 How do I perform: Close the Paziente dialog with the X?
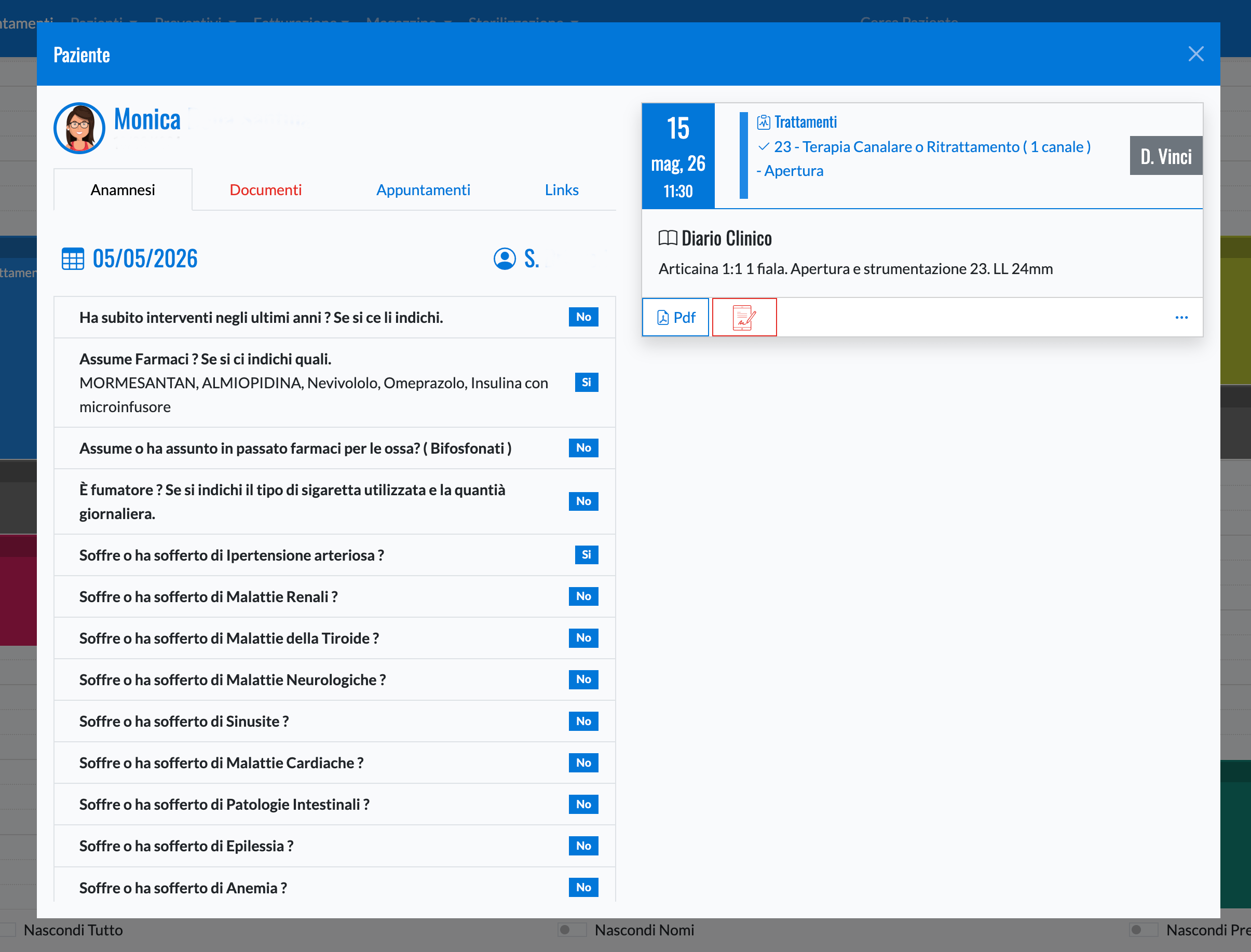(x=1195, y=54)
